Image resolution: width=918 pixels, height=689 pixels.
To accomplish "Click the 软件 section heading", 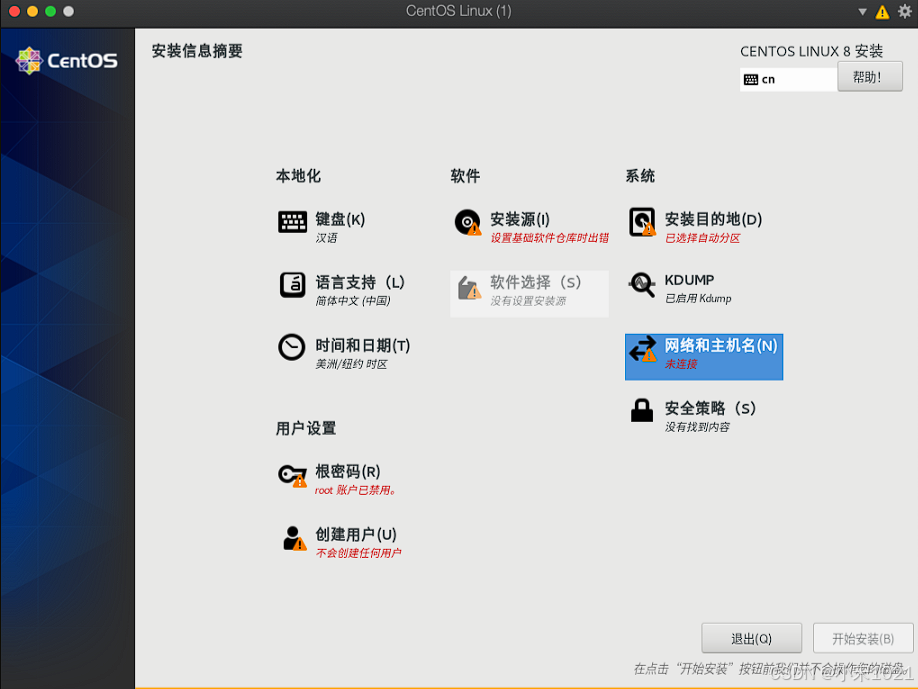I will coord(465,176).
